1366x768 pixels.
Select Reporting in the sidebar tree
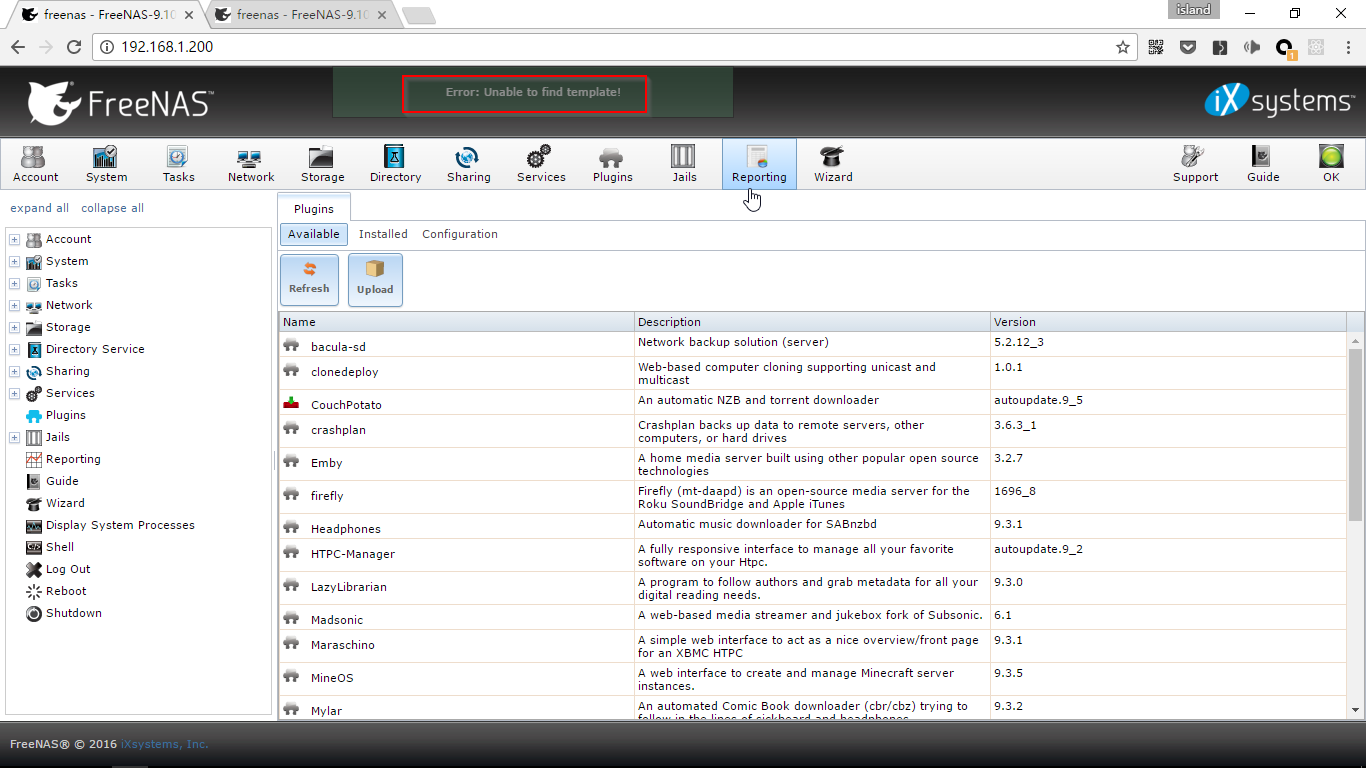(x=73, y=459)
